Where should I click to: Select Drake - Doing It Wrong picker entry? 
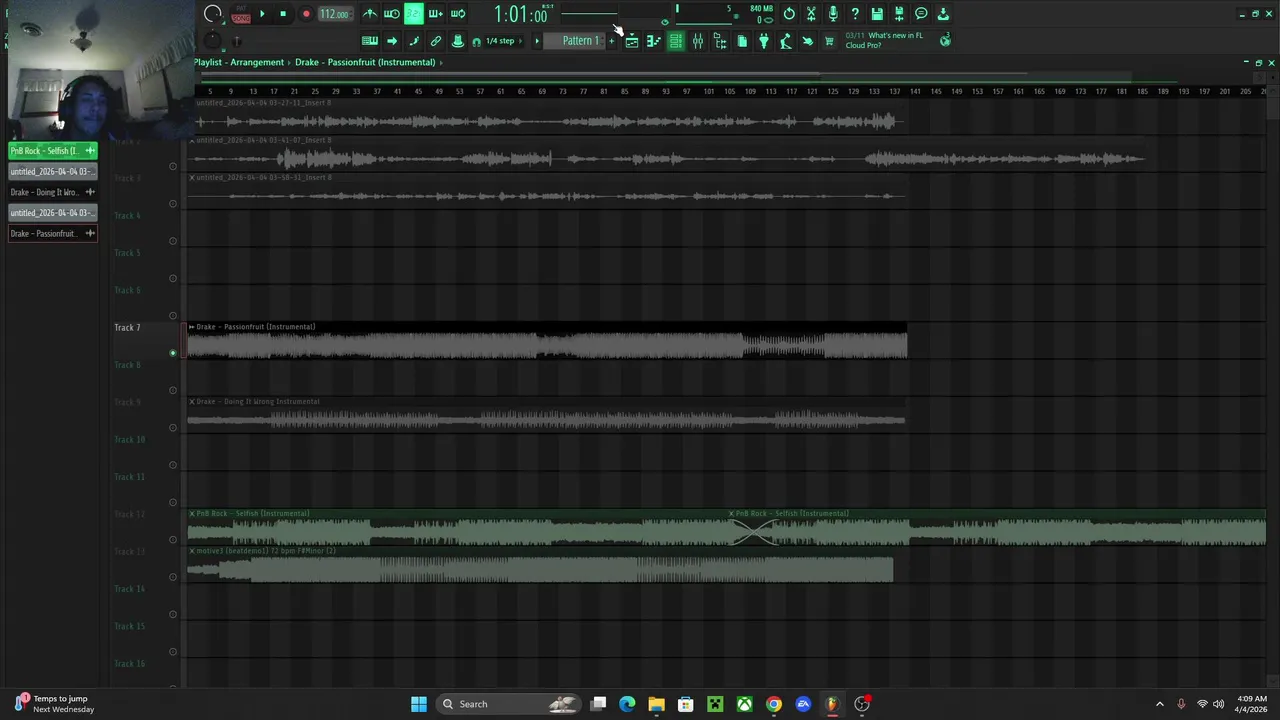(x=53, y=192)
